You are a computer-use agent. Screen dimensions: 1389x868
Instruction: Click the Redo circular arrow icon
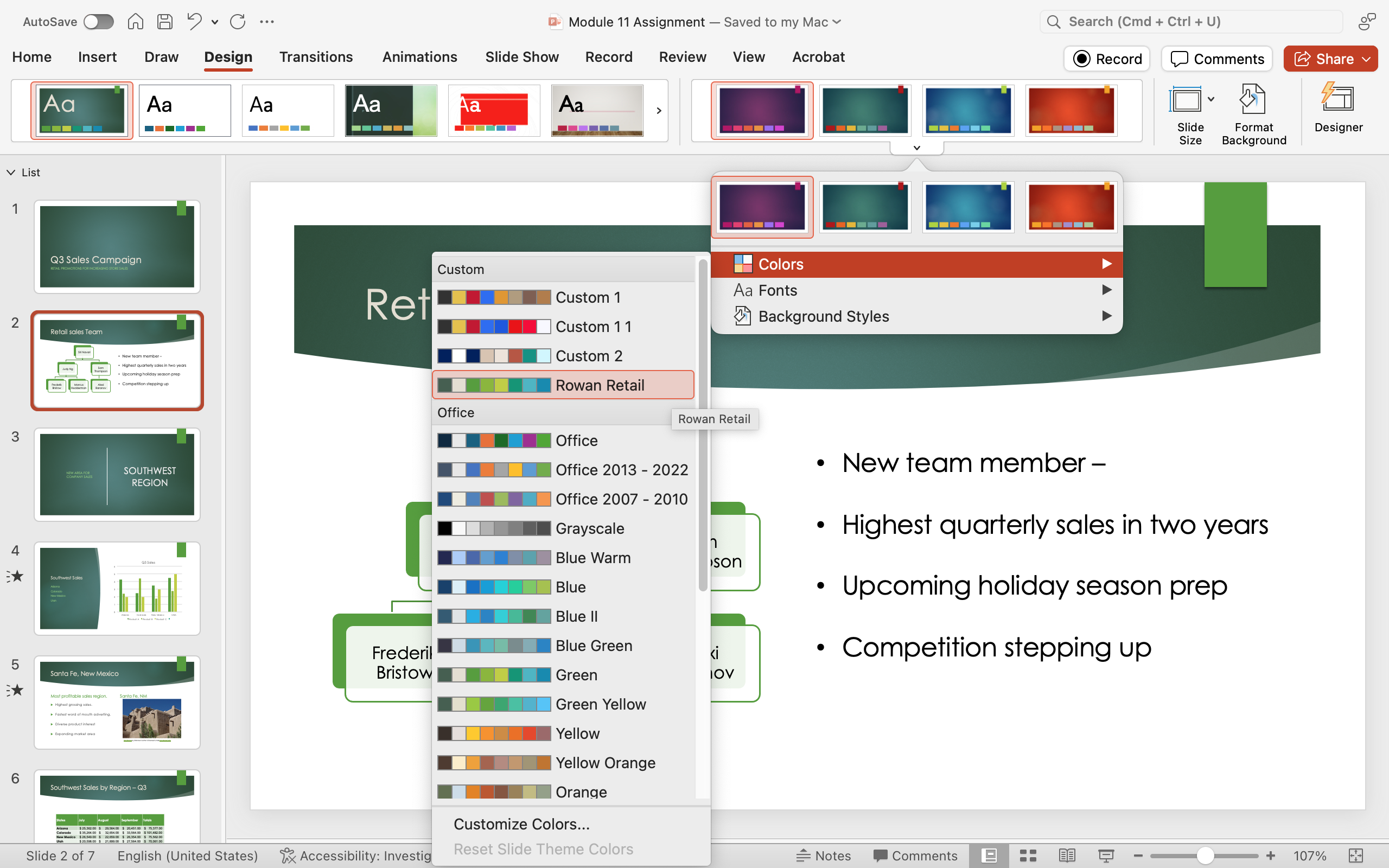point(238,22)
